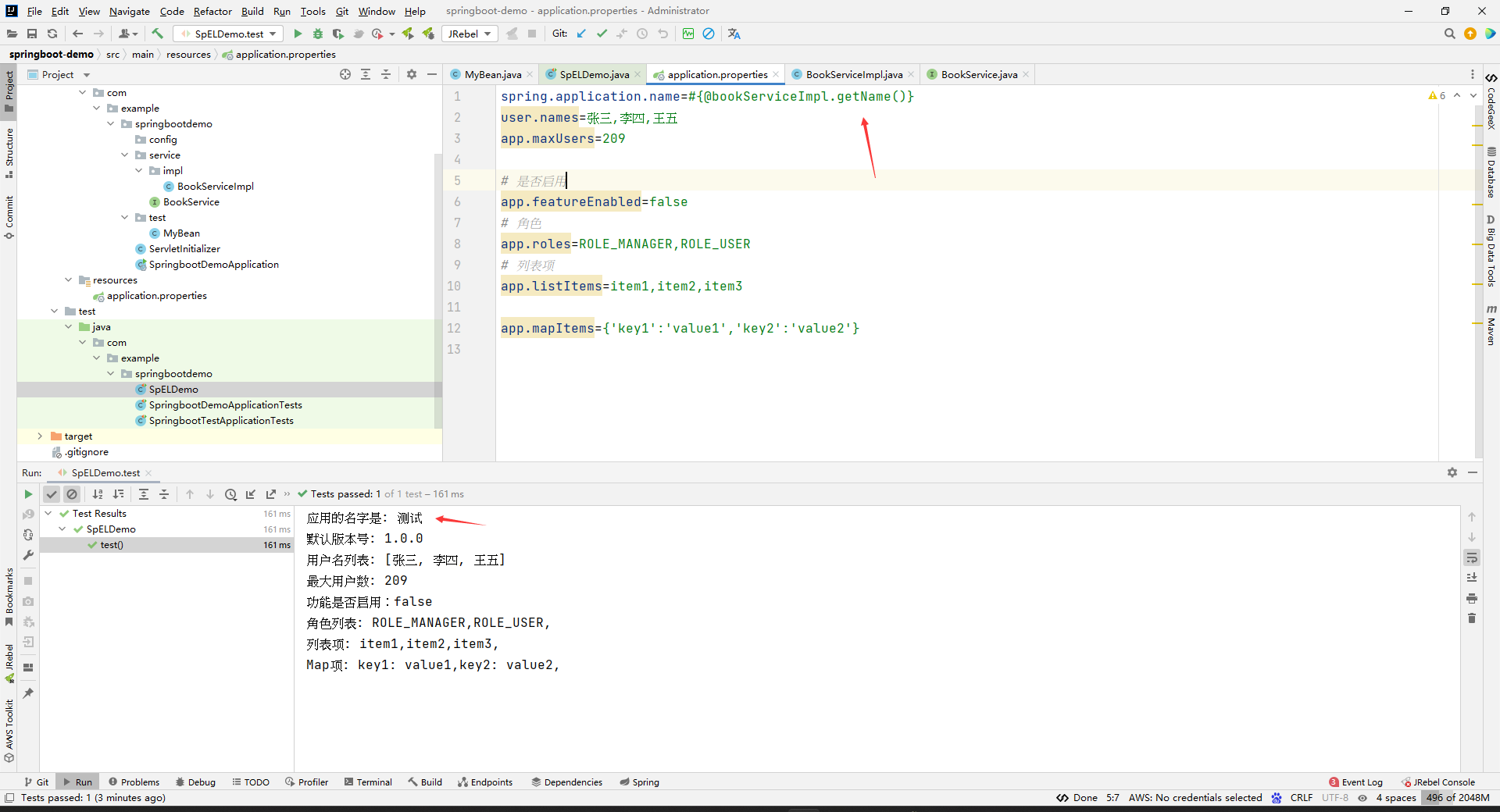Click the Debug bug icon in toolbar
Image resolution: width=1500 pixels, height=812 pixels.
[x=318, y=34]
